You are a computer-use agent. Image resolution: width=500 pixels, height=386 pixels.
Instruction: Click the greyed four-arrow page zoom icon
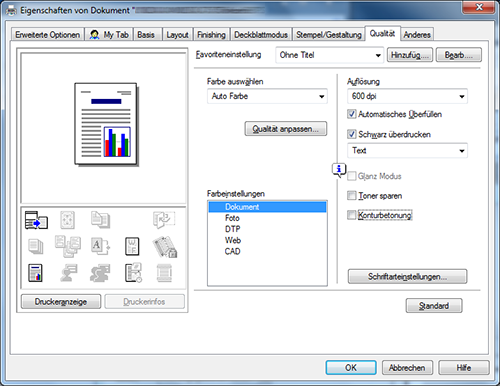pyautogui.click(x=67, y=220)
